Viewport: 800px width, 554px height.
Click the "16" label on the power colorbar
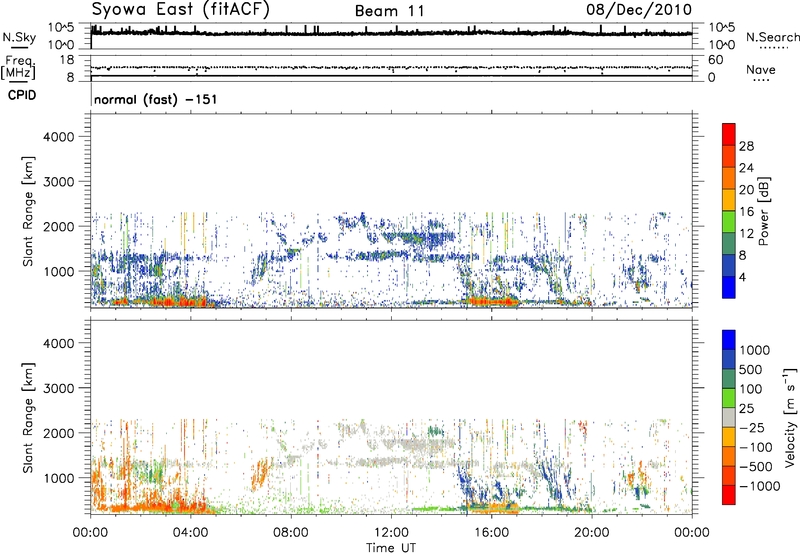point(746,211)
